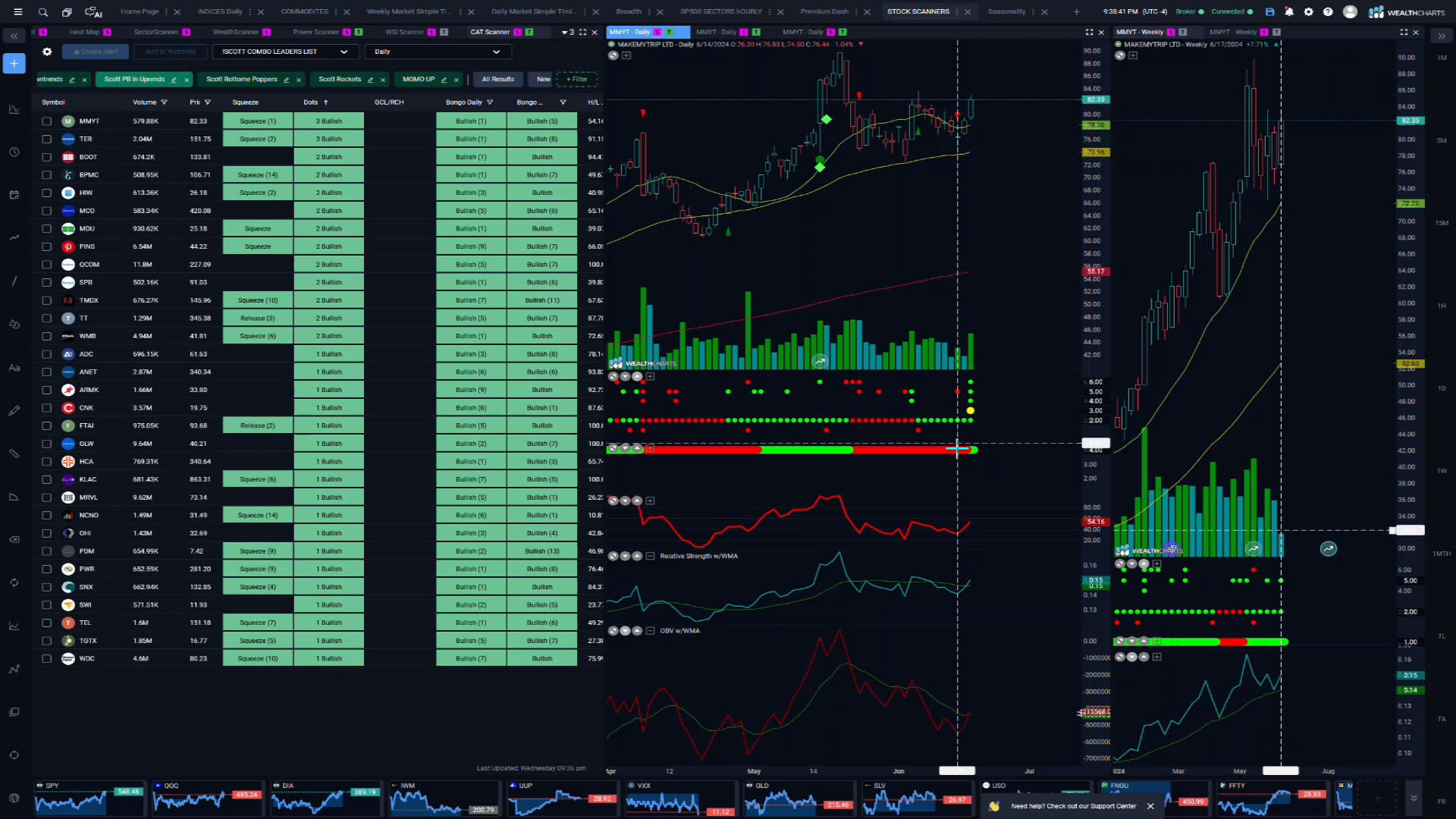This screenshot has height=819, width=1456.
Task: Click the Squeeze (14) cell for BPMC
Action: (x=258, y=175)
